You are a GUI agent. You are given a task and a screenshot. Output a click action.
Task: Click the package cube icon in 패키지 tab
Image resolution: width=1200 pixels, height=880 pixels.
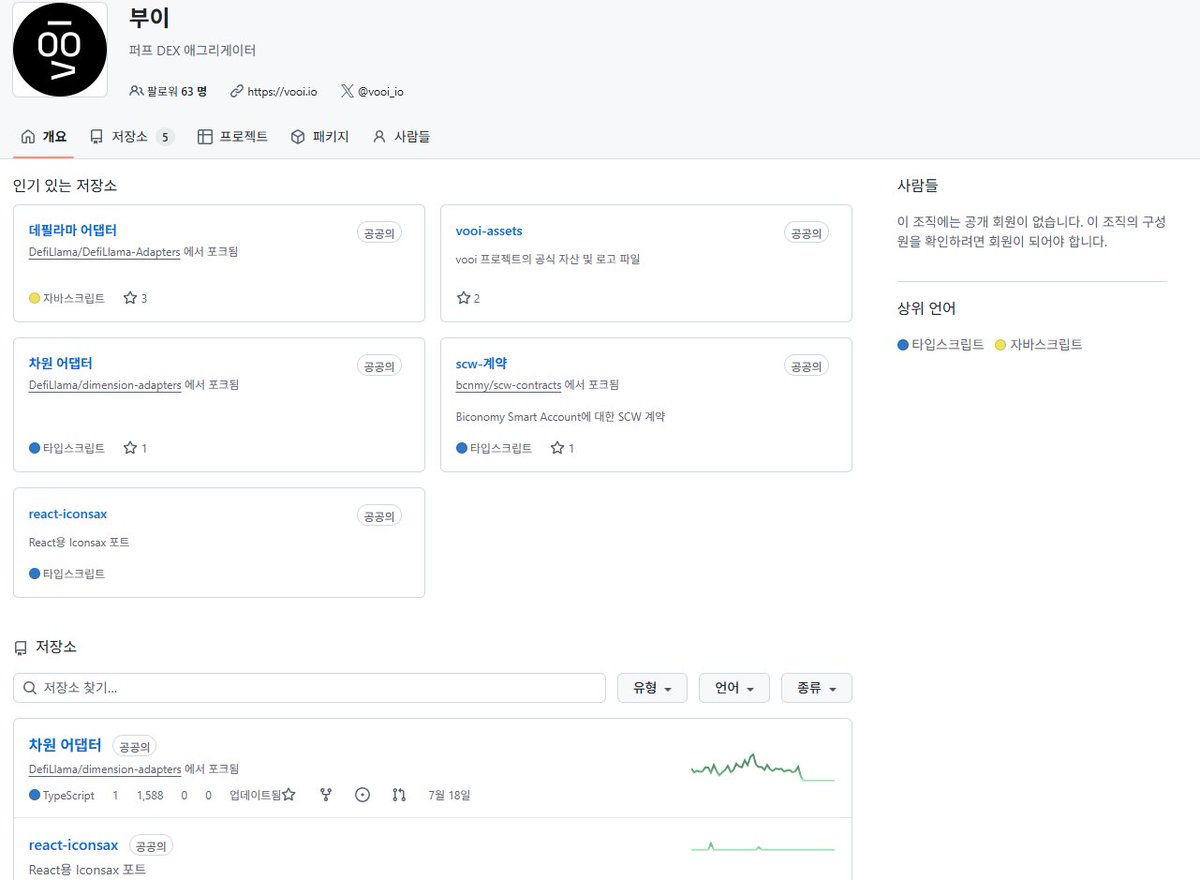pyautogui.click(x=298, y=137)
